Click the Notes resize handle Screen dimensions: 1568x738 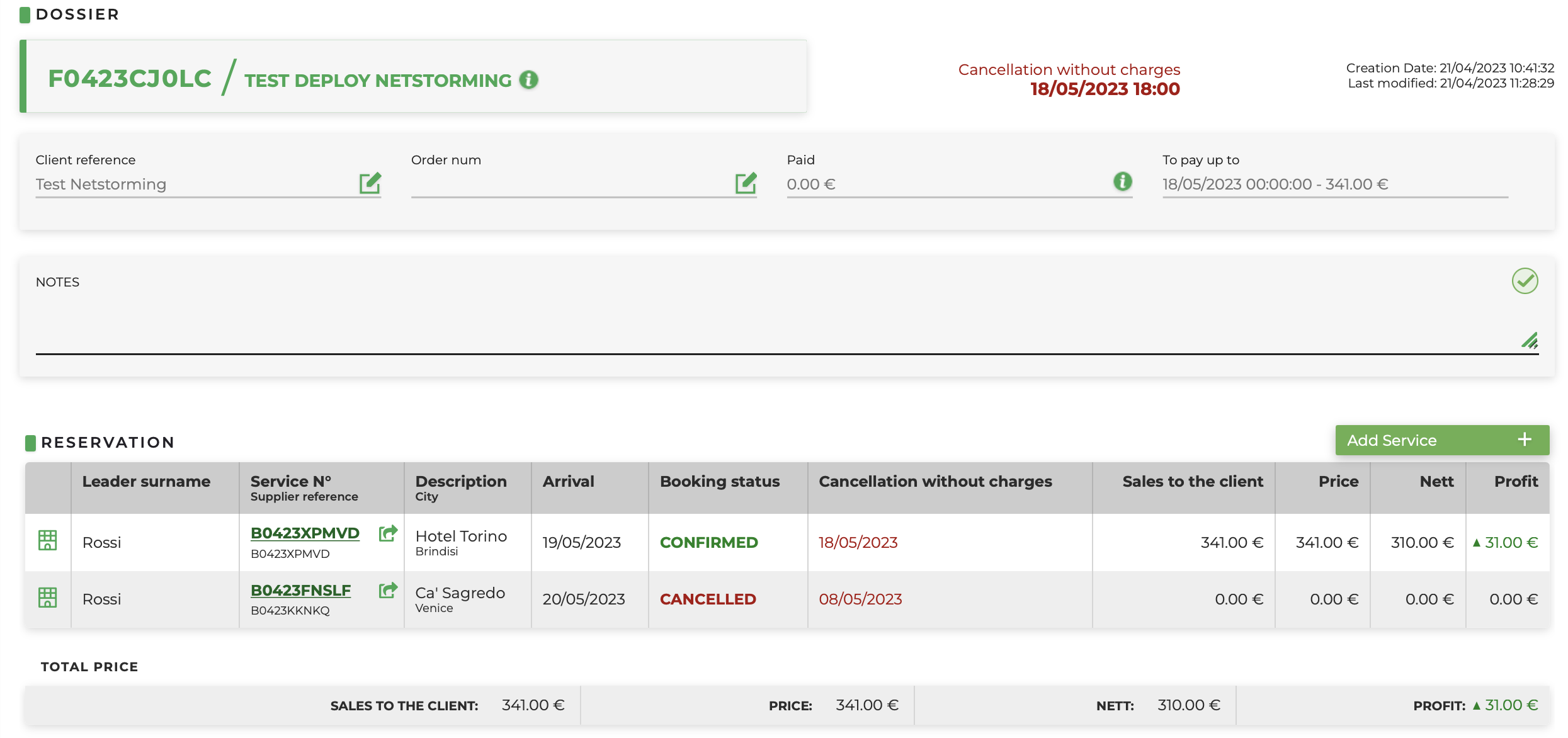1530,341
